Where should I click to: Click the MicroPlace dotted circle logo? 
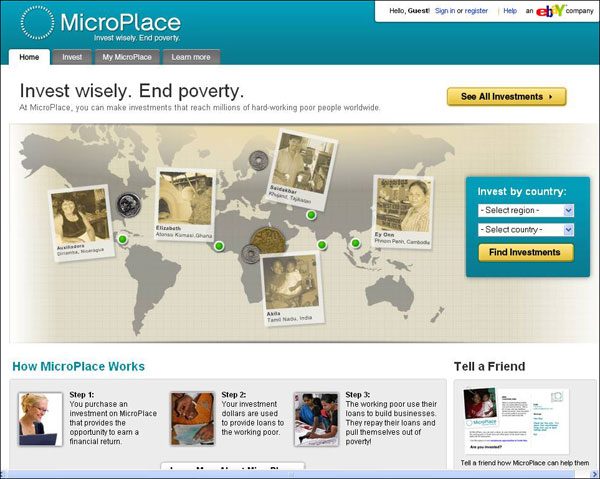coord(37,23)
